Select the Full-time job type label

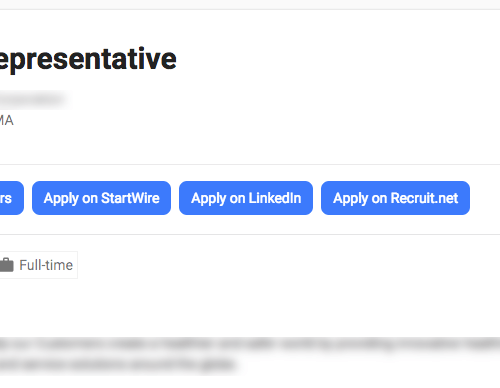pos(46,265)
